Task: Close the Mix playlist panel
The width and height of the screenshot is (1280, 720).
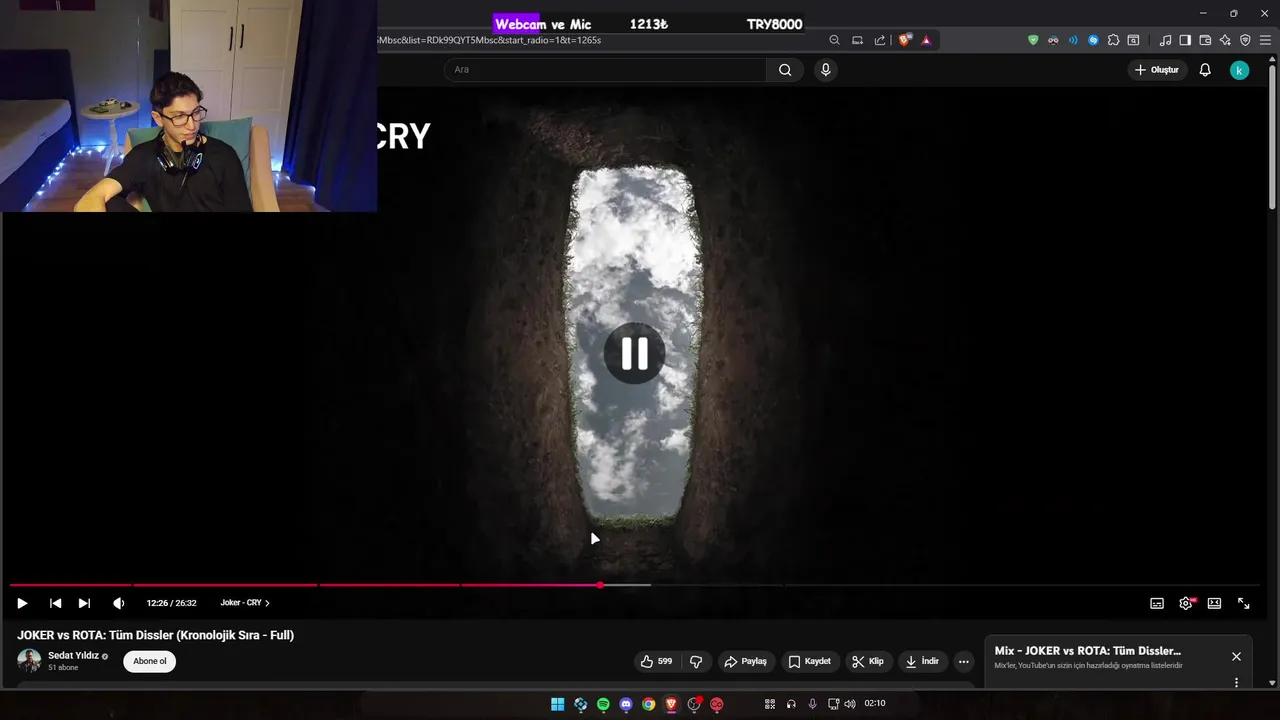Action: pos(1236,657)
